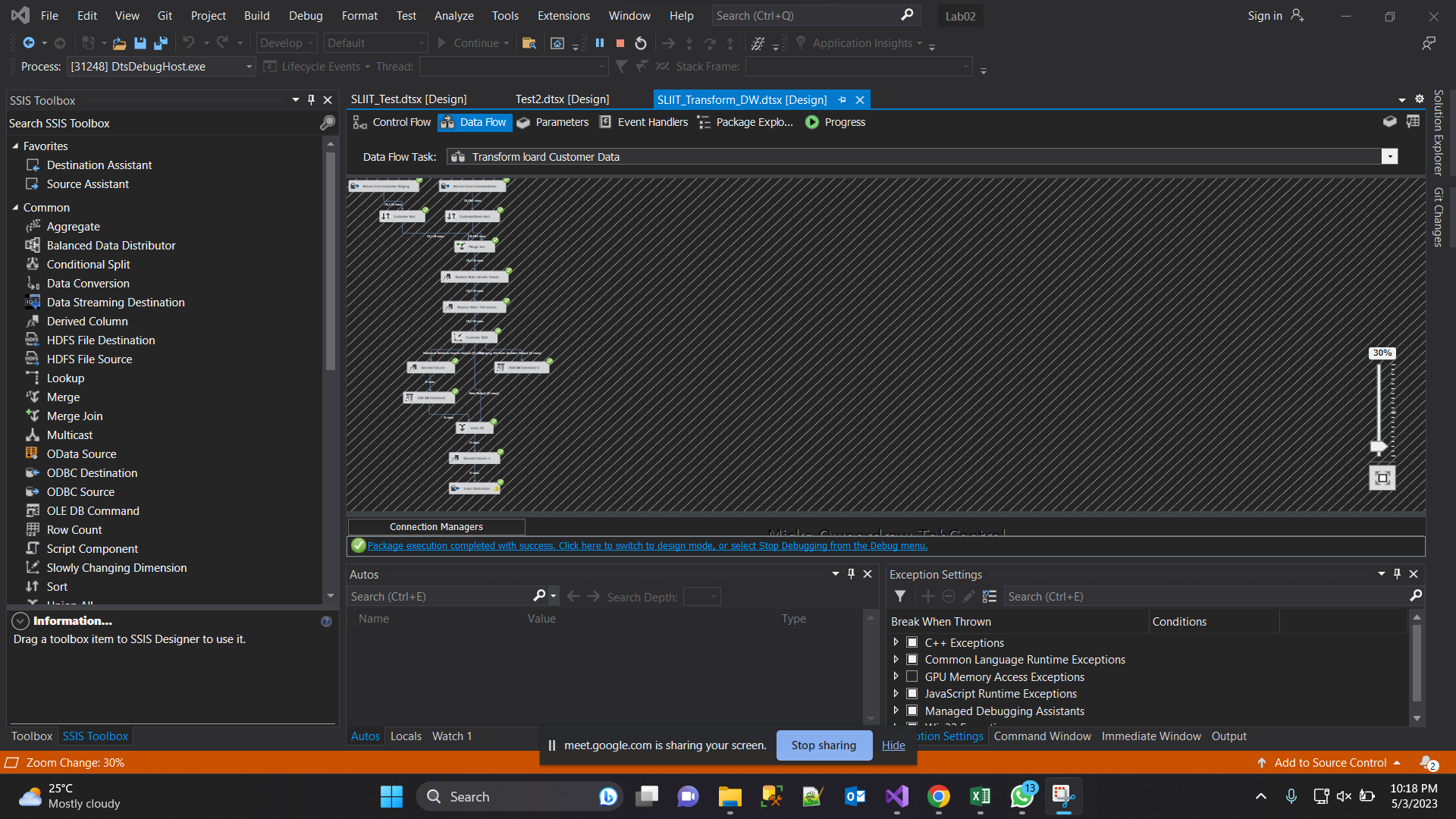Check GPU Memory Access Exceptions

pyautogui.click(x=912, y=676)
